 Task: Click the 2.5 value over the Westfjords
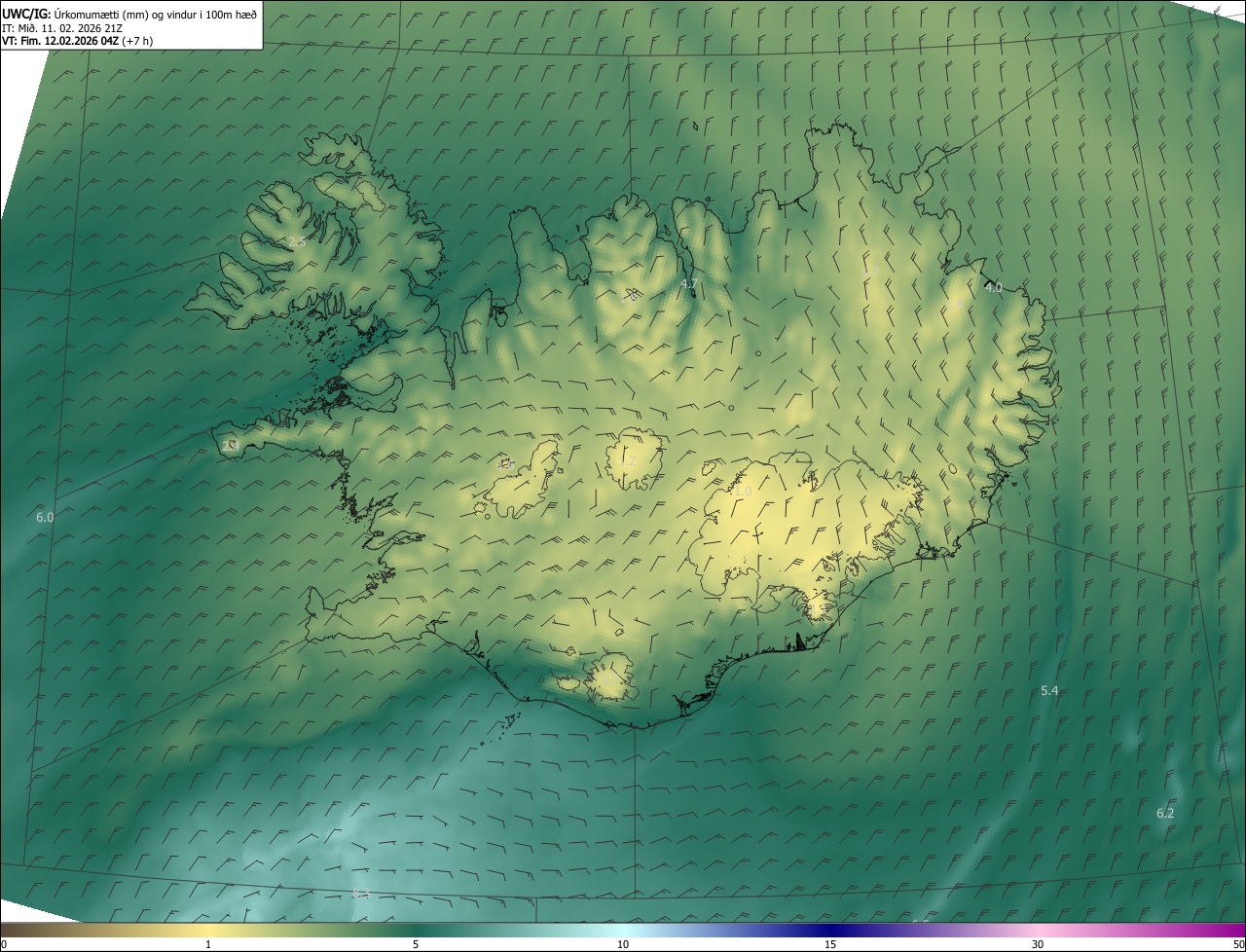(297, 241)
